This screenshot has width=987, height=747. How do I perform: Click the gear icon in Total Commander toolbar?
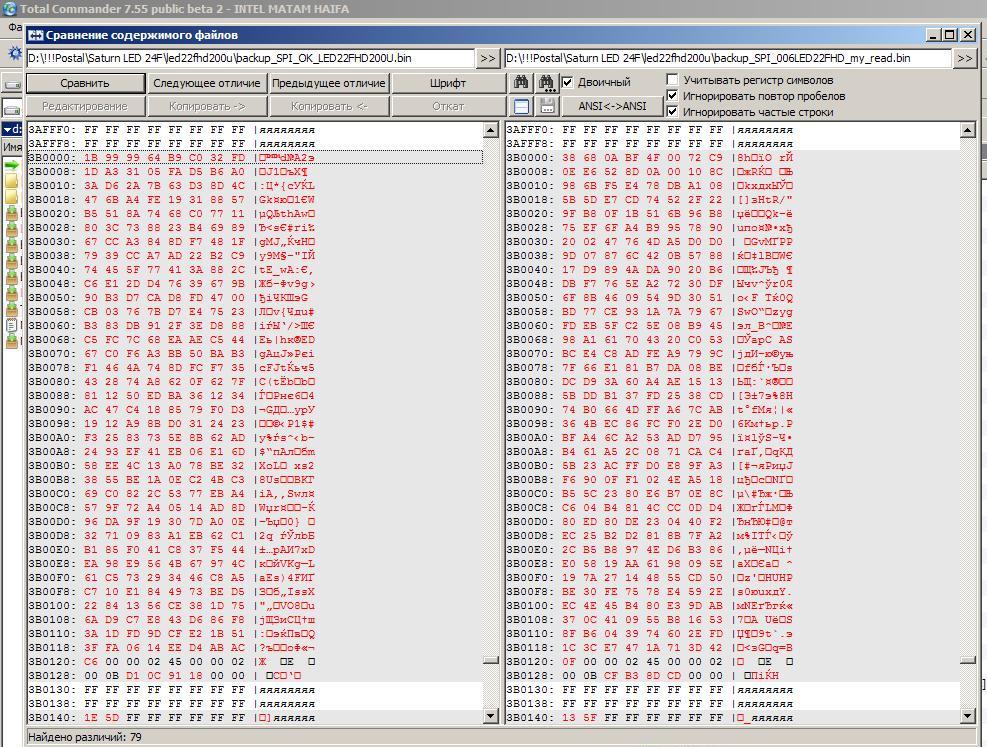14,53
